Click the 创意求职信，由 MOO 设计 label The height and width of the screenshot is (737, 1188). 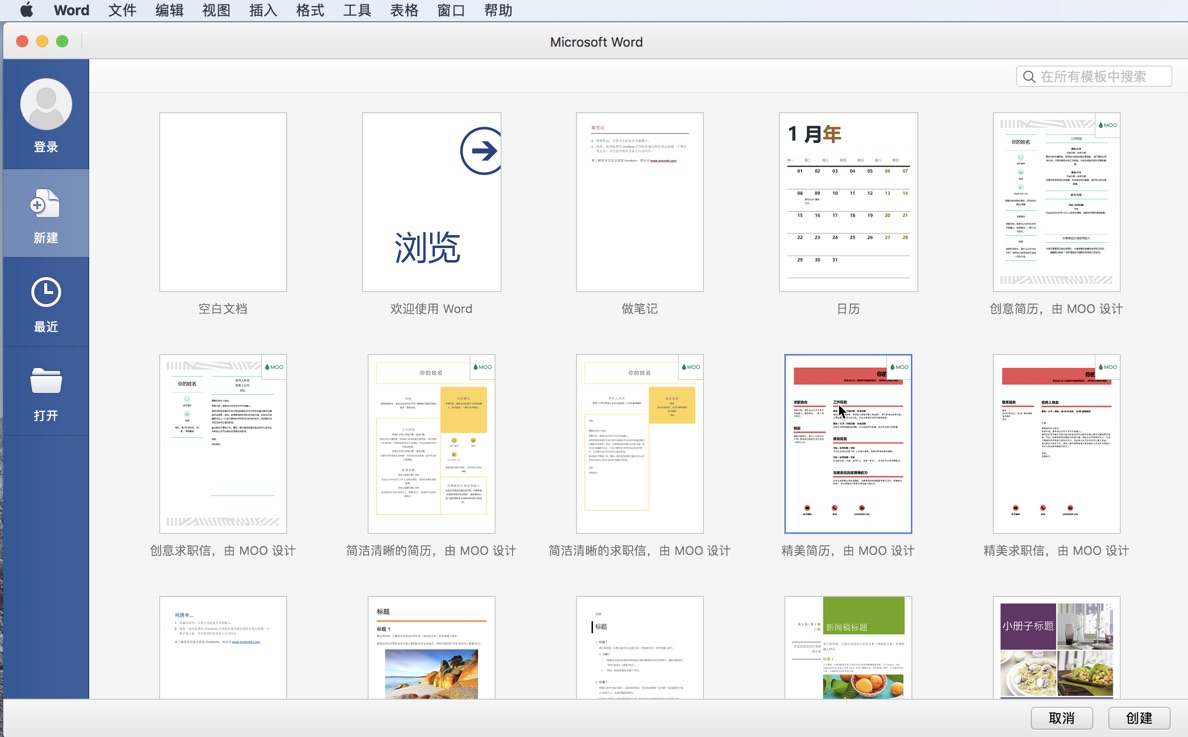click(x=223, y=551)
